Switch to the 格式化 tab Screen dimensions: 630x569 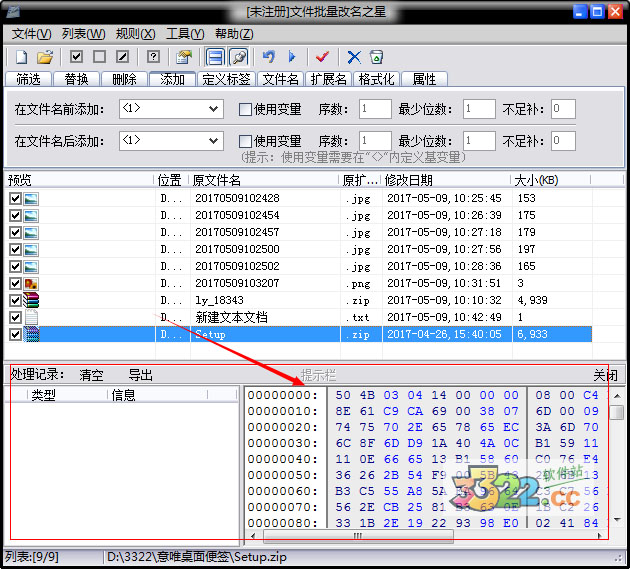click(376, 79)
